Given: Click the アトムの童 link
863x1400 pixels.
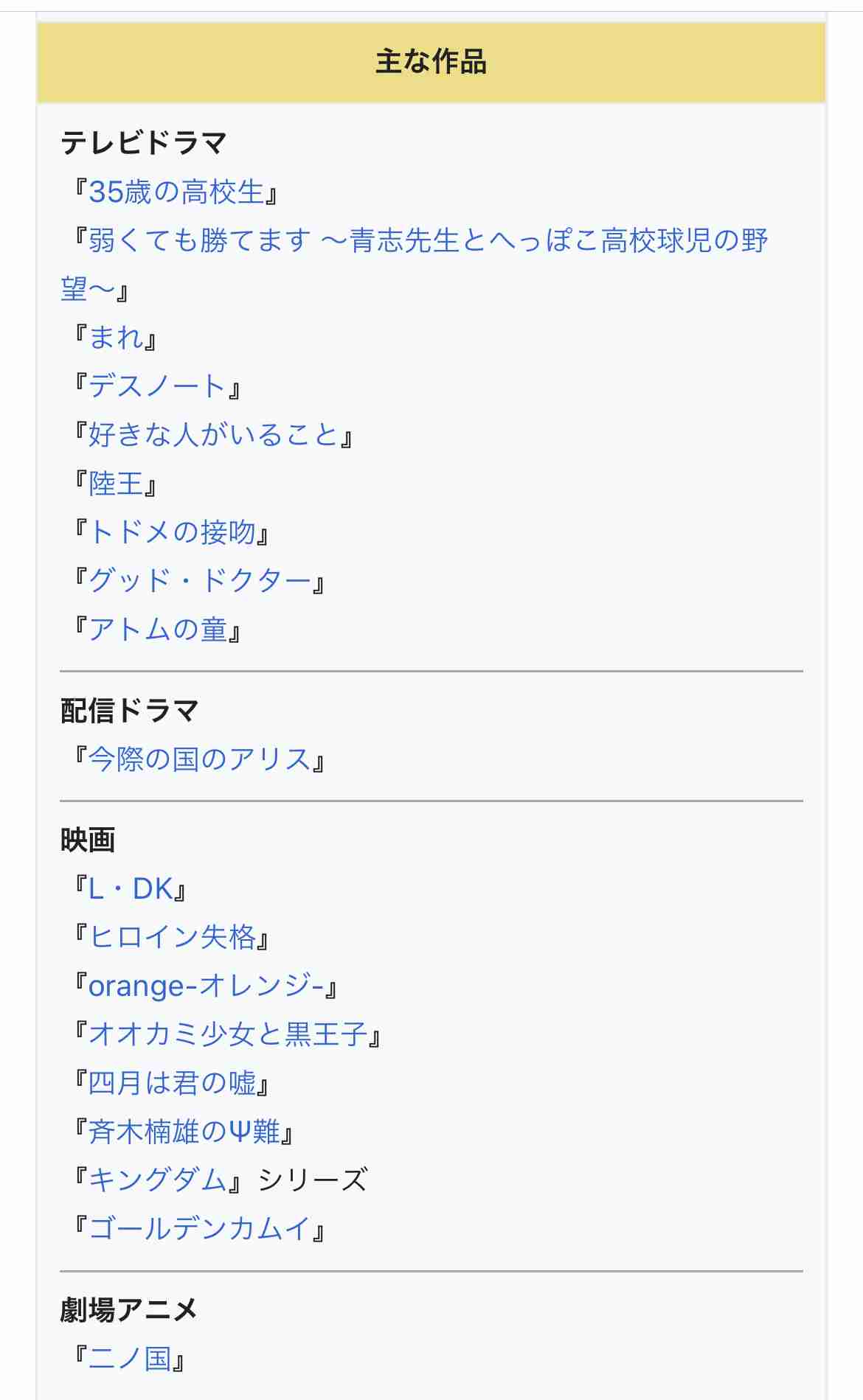Looking at the screenshot, I should (158, 630).
